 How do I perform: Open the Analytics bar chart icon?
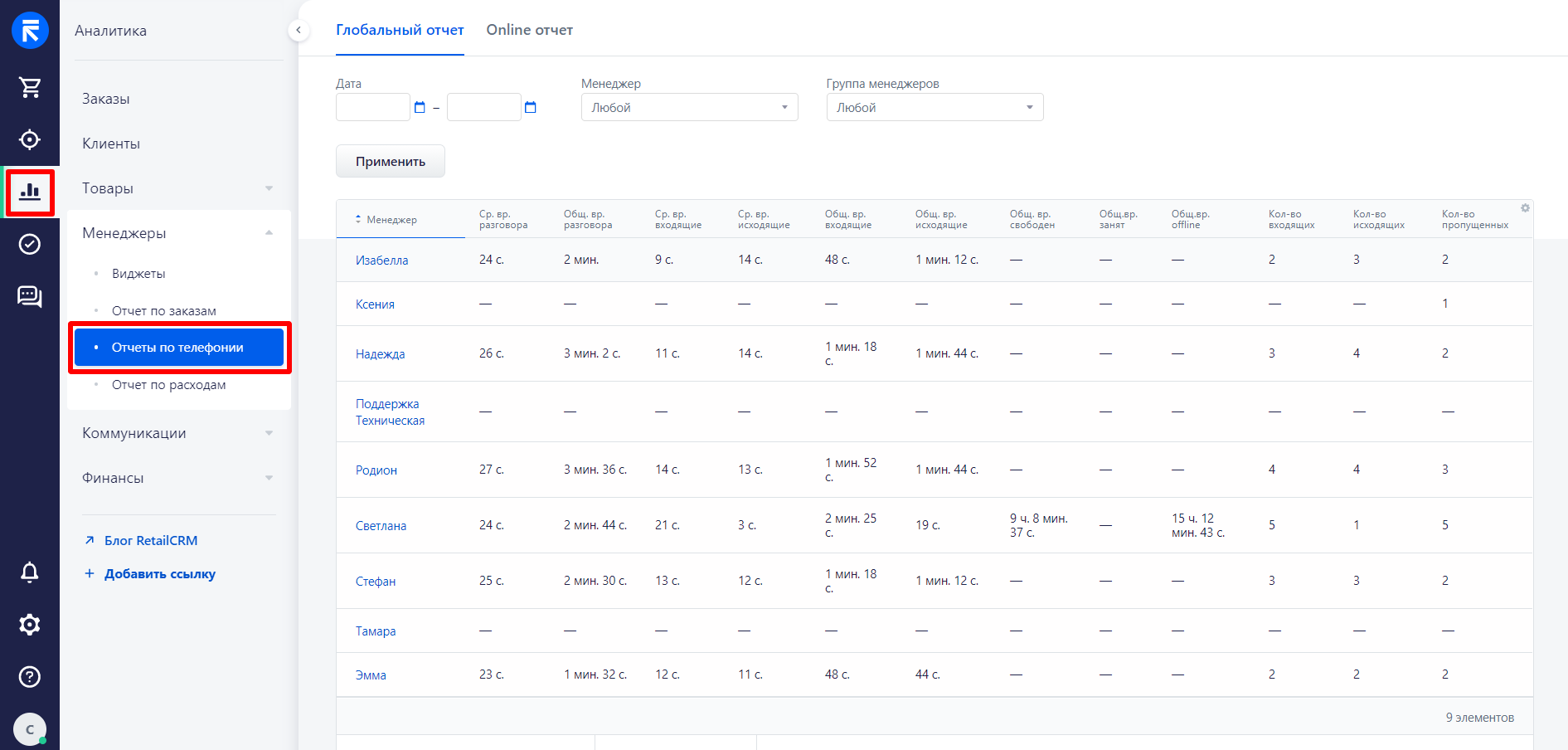(30, 192)
